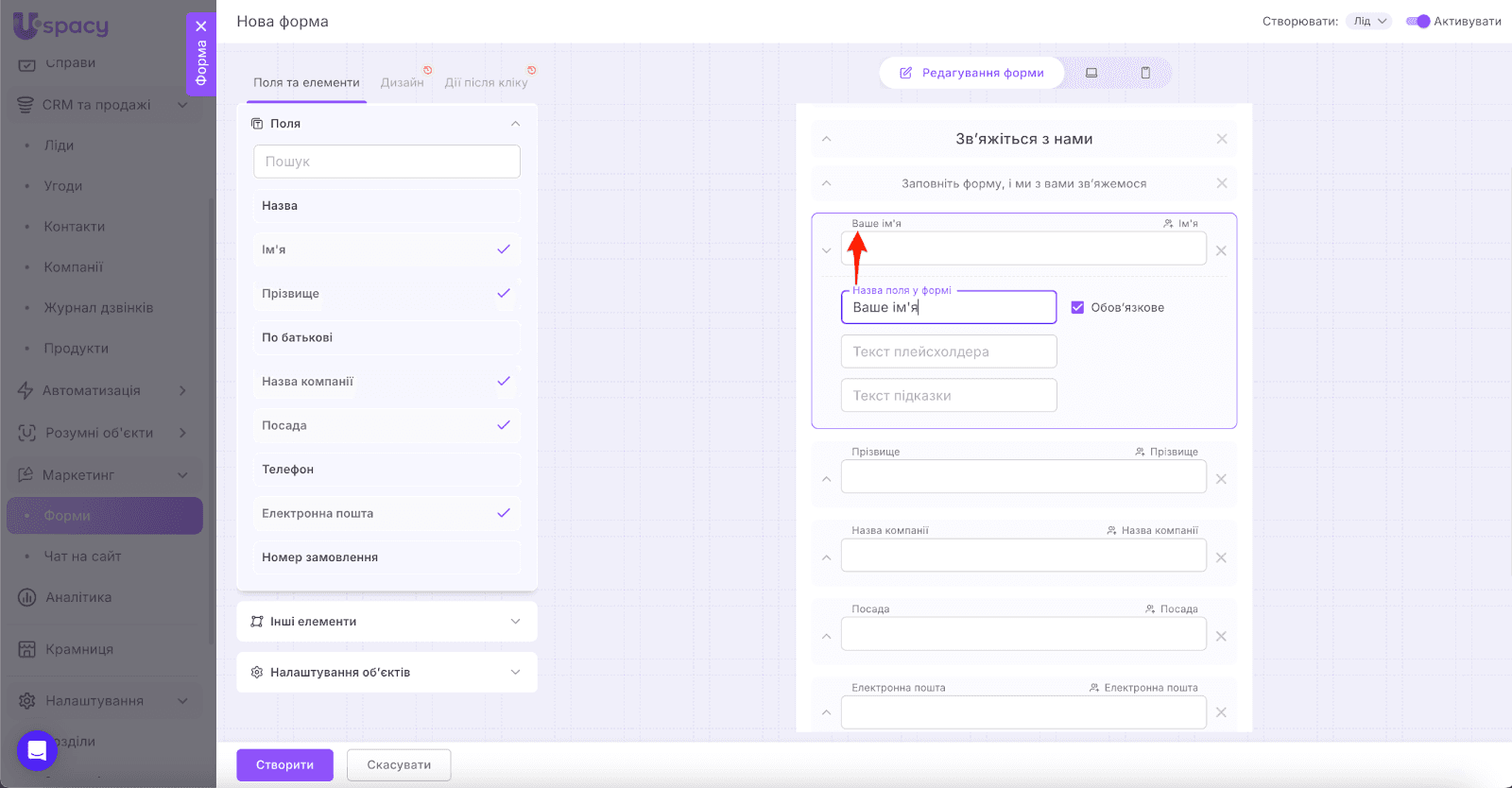
Task: Close the purple Форма side tab
Action: click(x=201, y=26)
